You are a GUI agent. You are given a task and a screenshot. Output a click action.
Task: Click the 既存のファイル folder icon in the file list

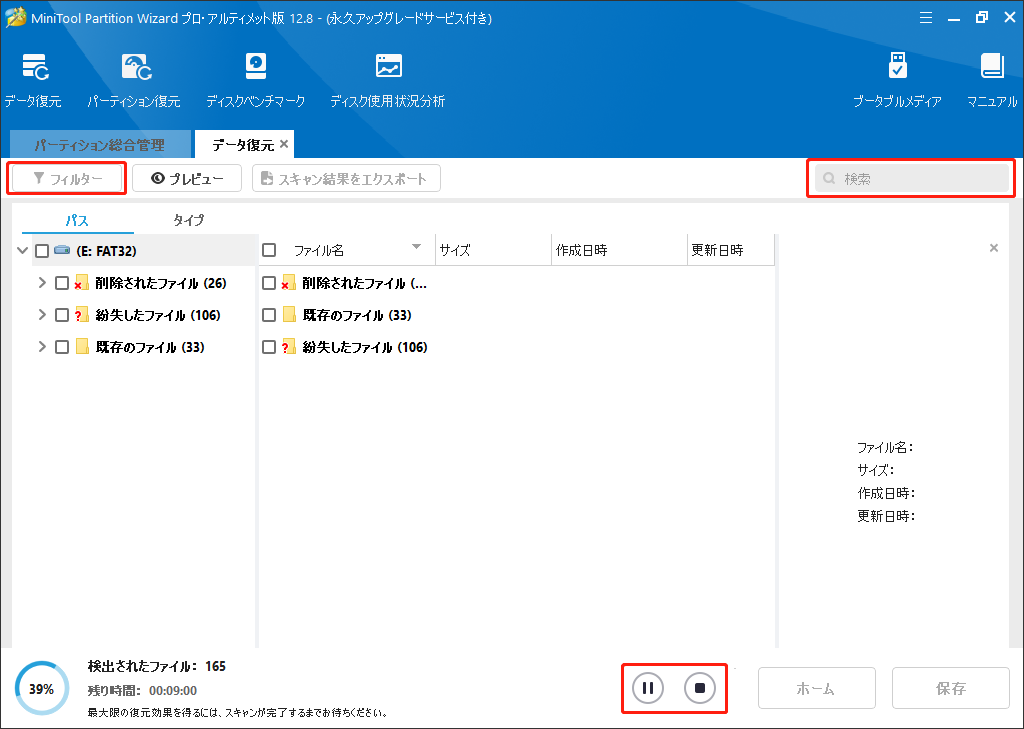pos(289,315)
